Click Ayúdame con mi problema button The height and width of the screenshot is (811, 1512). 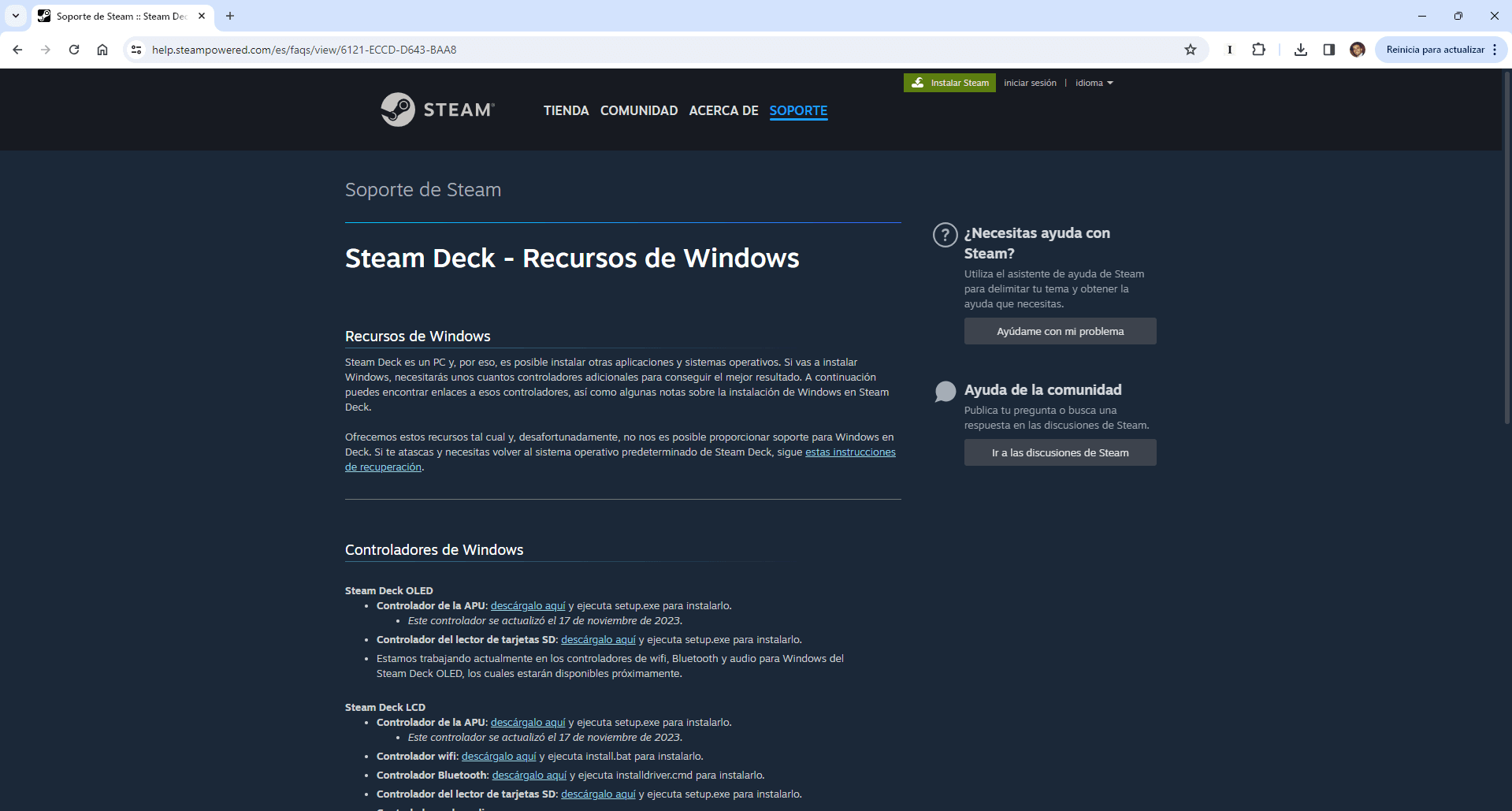[x=1060, y=331]
